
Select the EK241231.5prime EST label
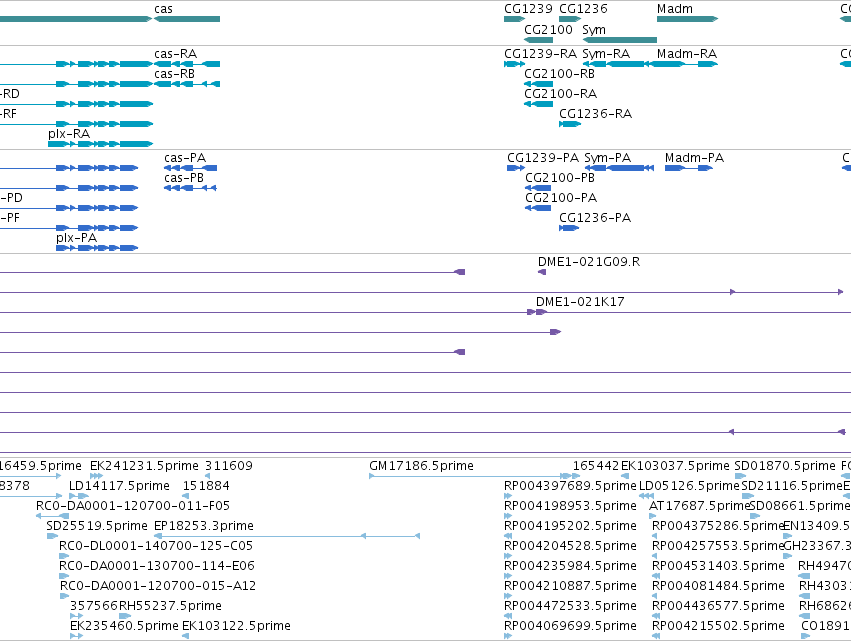click(x=144, y=466)
